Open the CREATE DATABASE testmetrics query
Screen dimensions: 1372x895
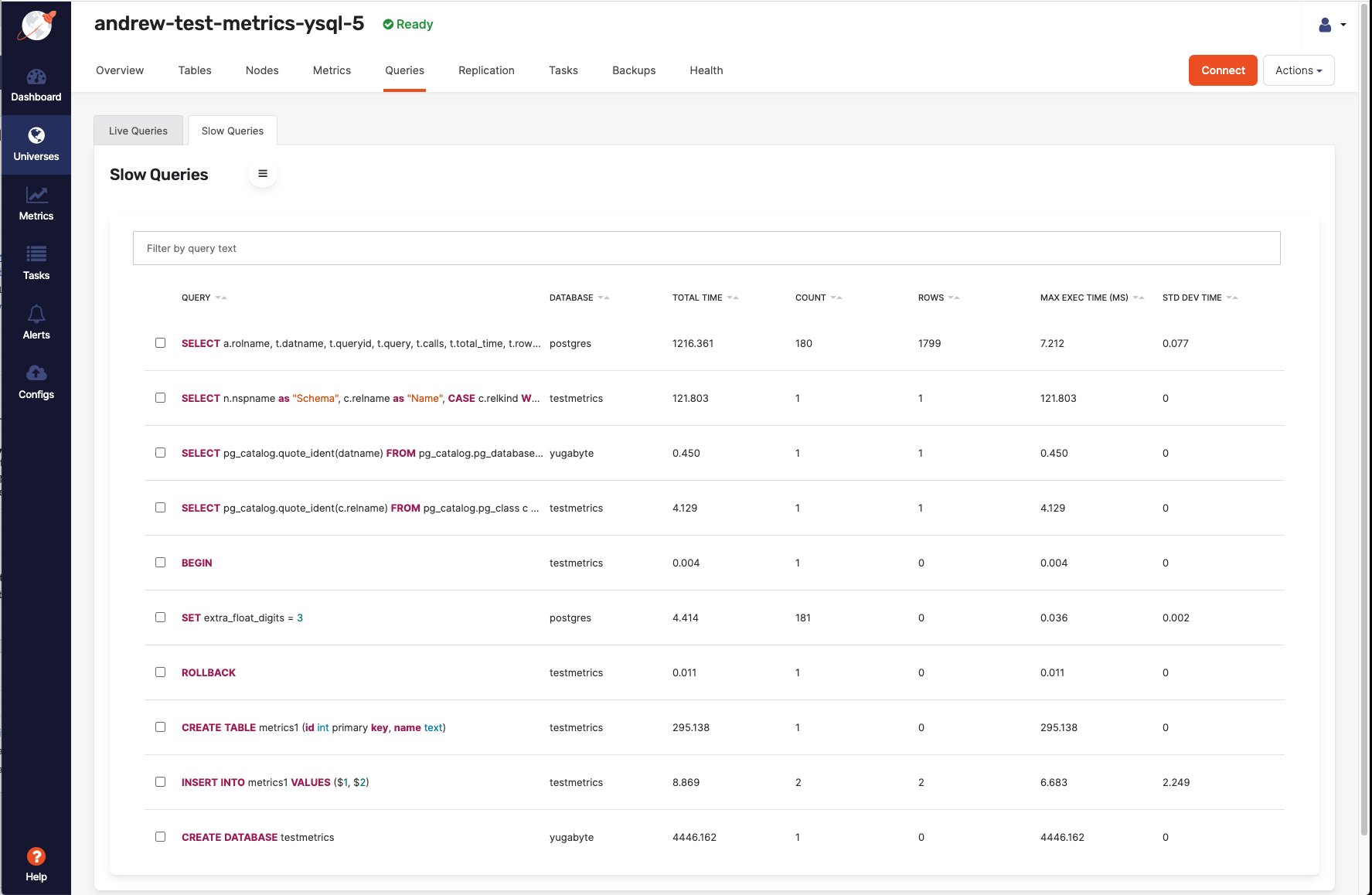coord(258,837)
